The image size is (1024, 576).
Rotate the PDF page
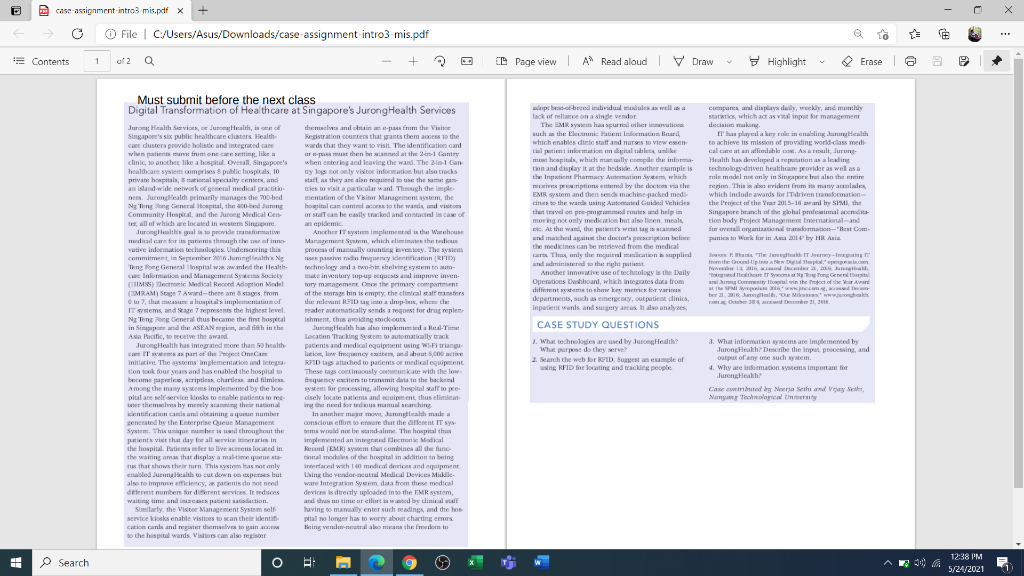(x=440, y=61)
